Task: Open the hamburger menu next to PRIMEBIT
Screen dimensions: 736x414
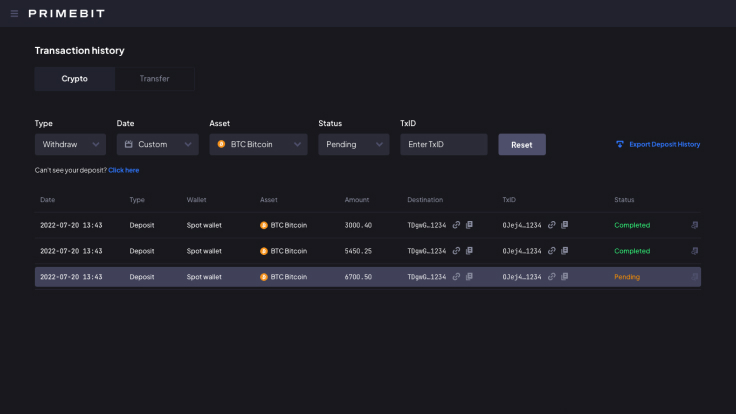Action: [14, 14]
